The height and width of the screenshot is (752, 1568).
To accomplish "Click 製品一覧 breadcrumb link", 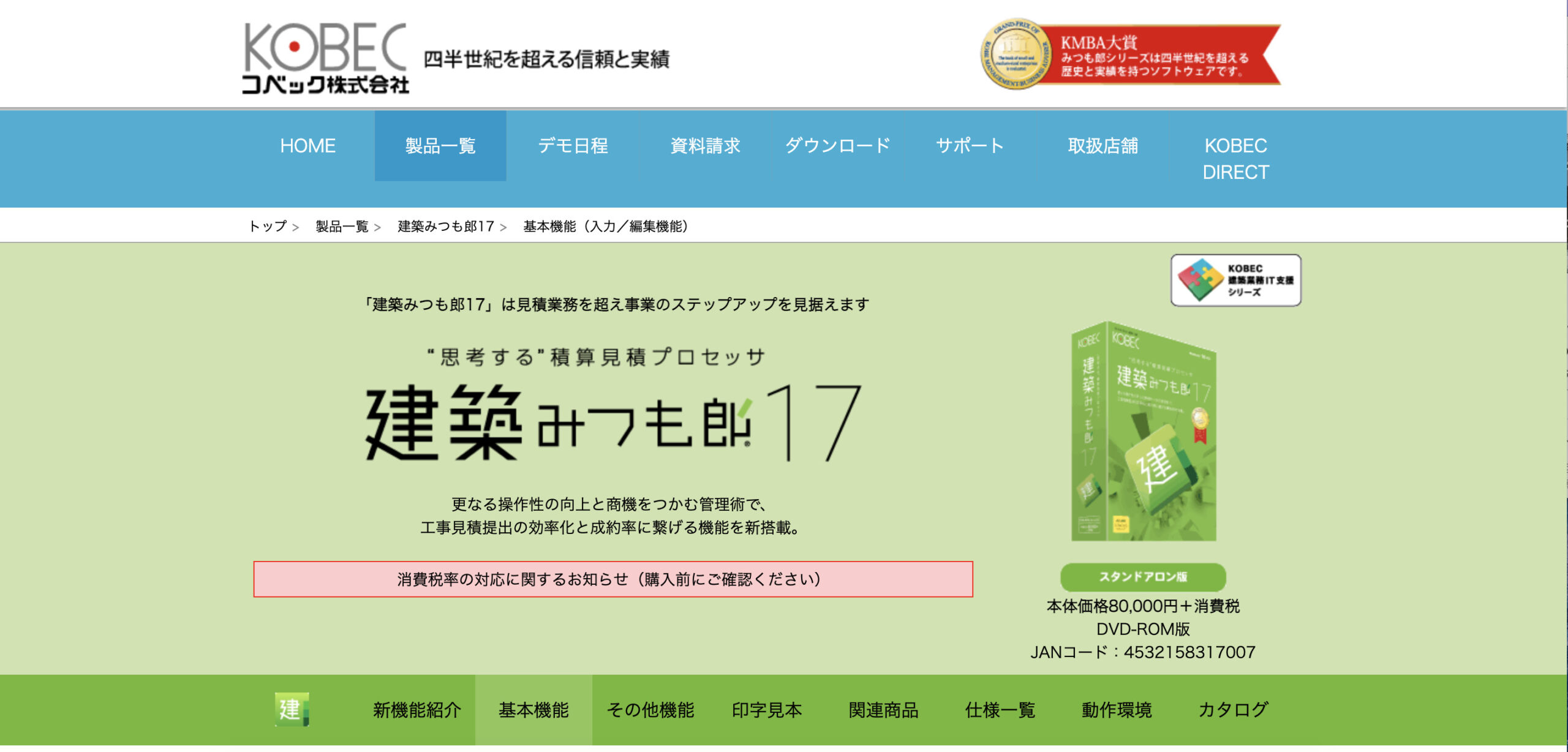I will (x=342, y=227).
